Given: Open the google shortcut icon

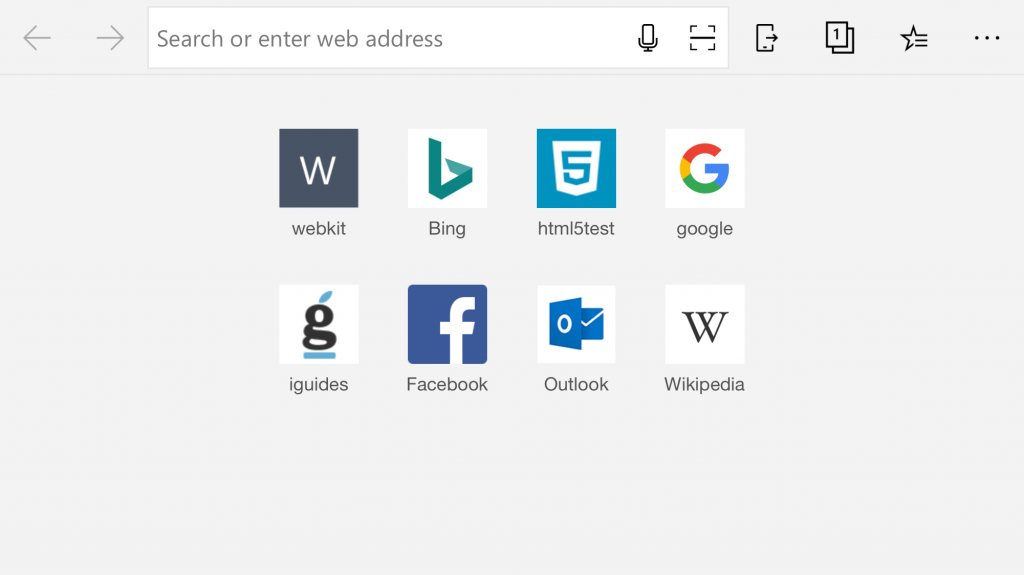Looking at the screenshot, I should tap(705, 168).
